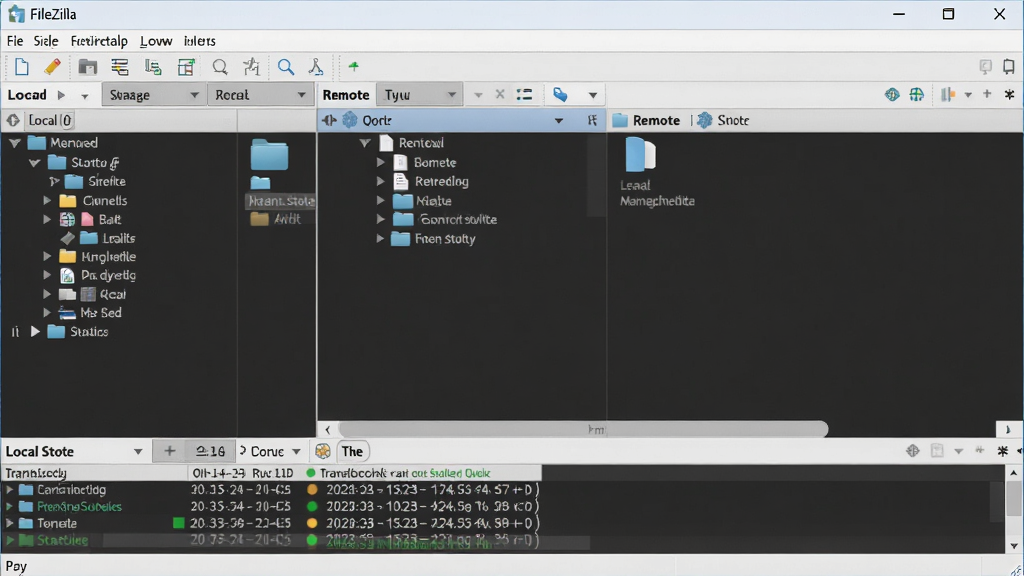Expand the Statics folder
1024x576 pixels.
pyautogui.click(x=35, y=332)
